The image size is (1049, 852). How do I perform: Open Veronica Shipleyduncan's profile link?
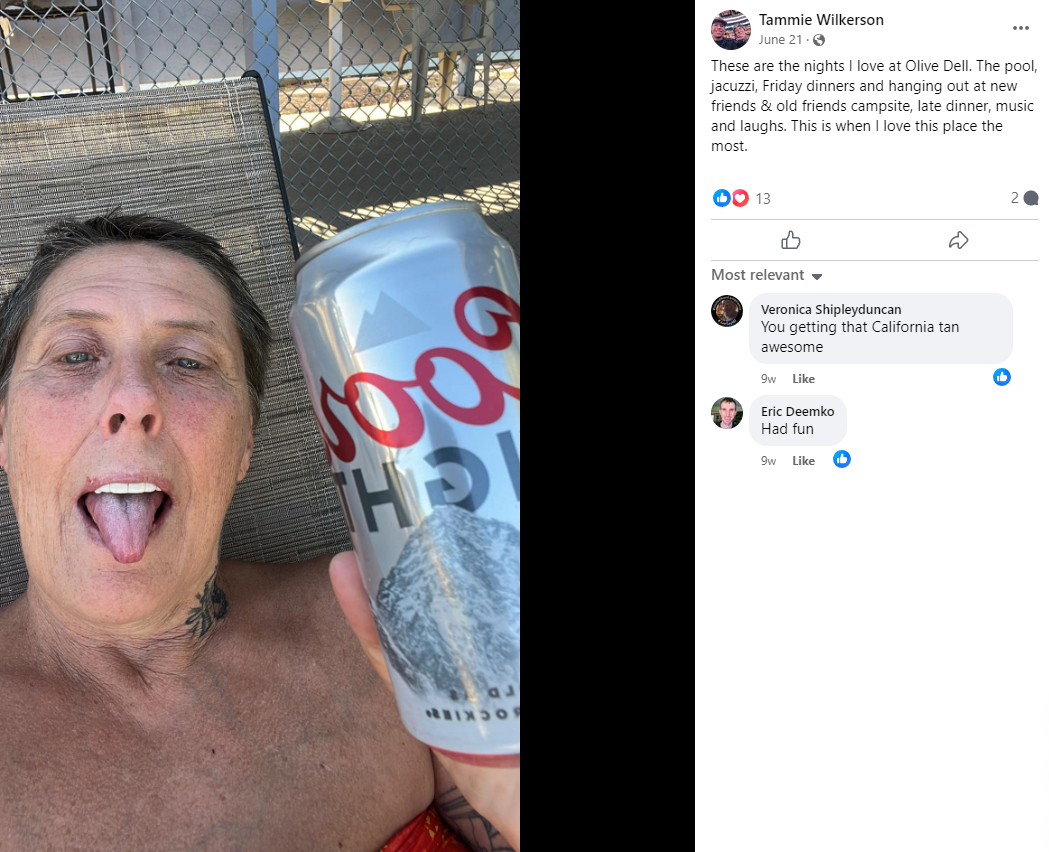pyautogui.click(x=831, y=310)
